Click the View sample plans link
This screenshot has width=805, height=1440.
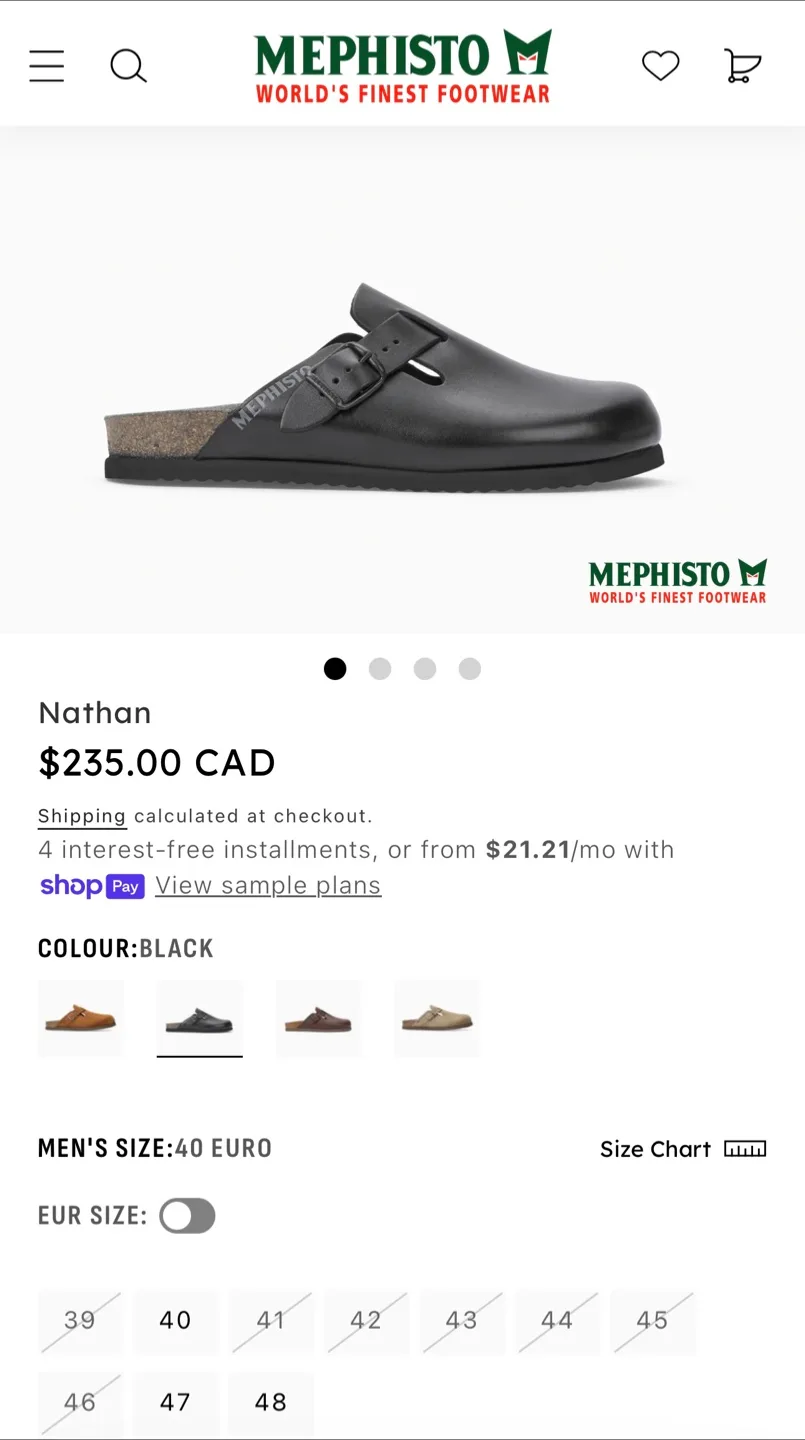click(268, 885)
